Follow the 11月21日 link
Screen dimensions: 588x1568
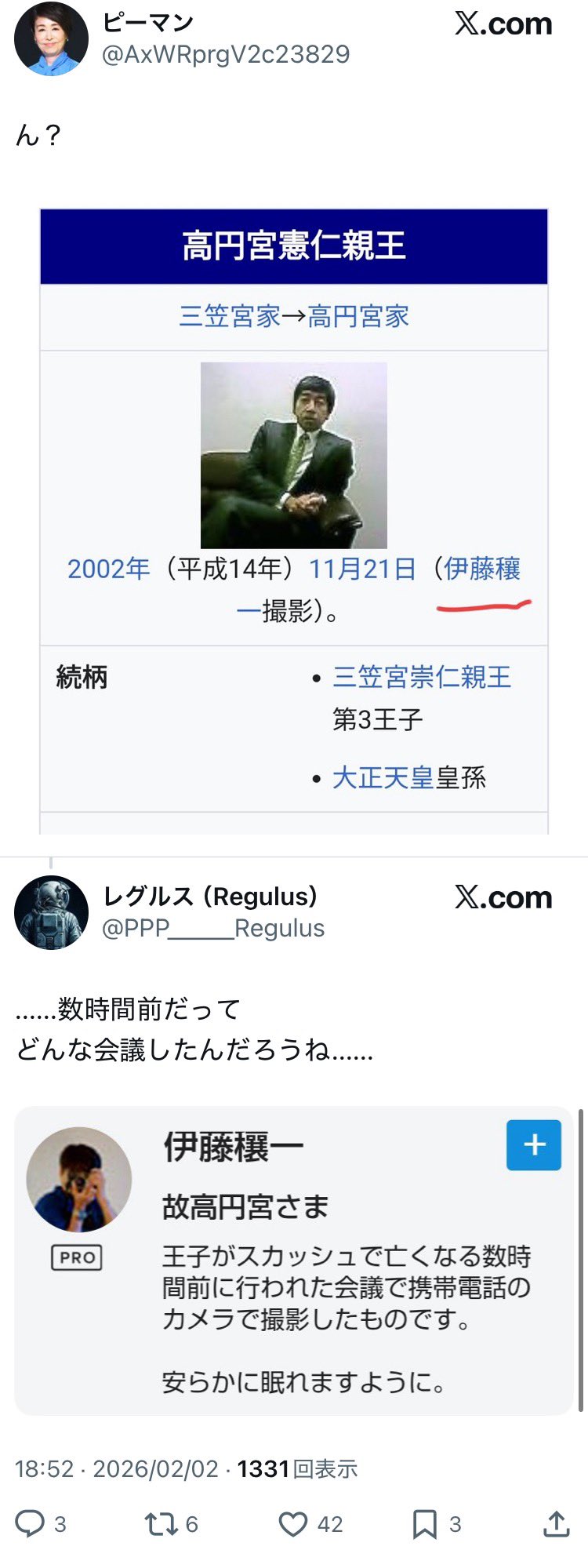(x=362, y=569)
